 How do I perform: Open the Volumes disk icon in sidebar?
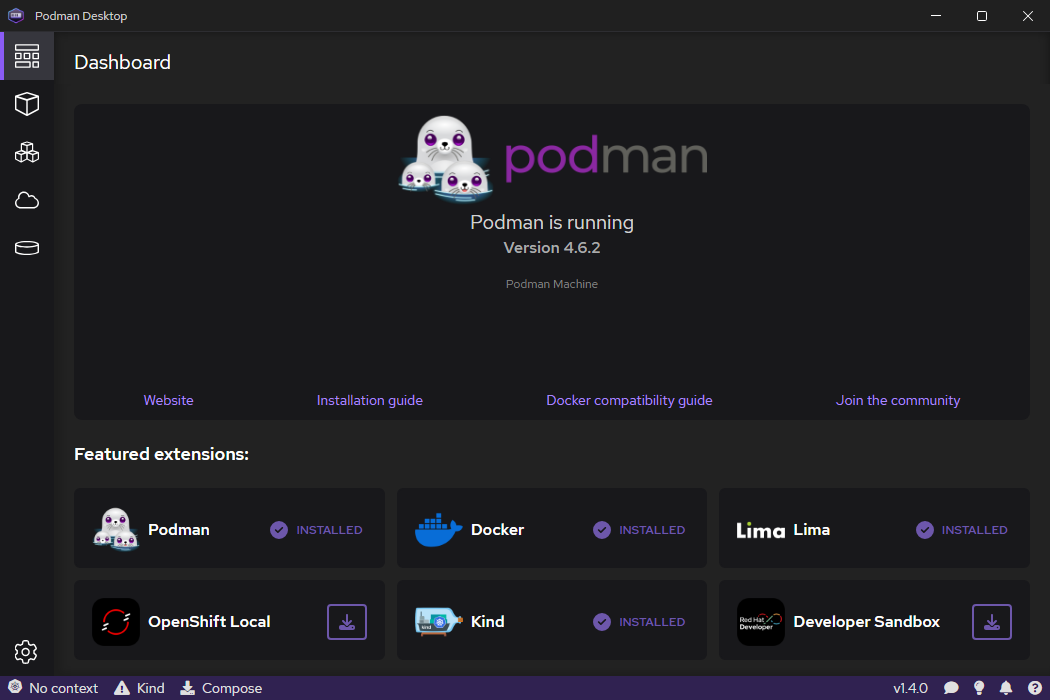coord(27,248)
